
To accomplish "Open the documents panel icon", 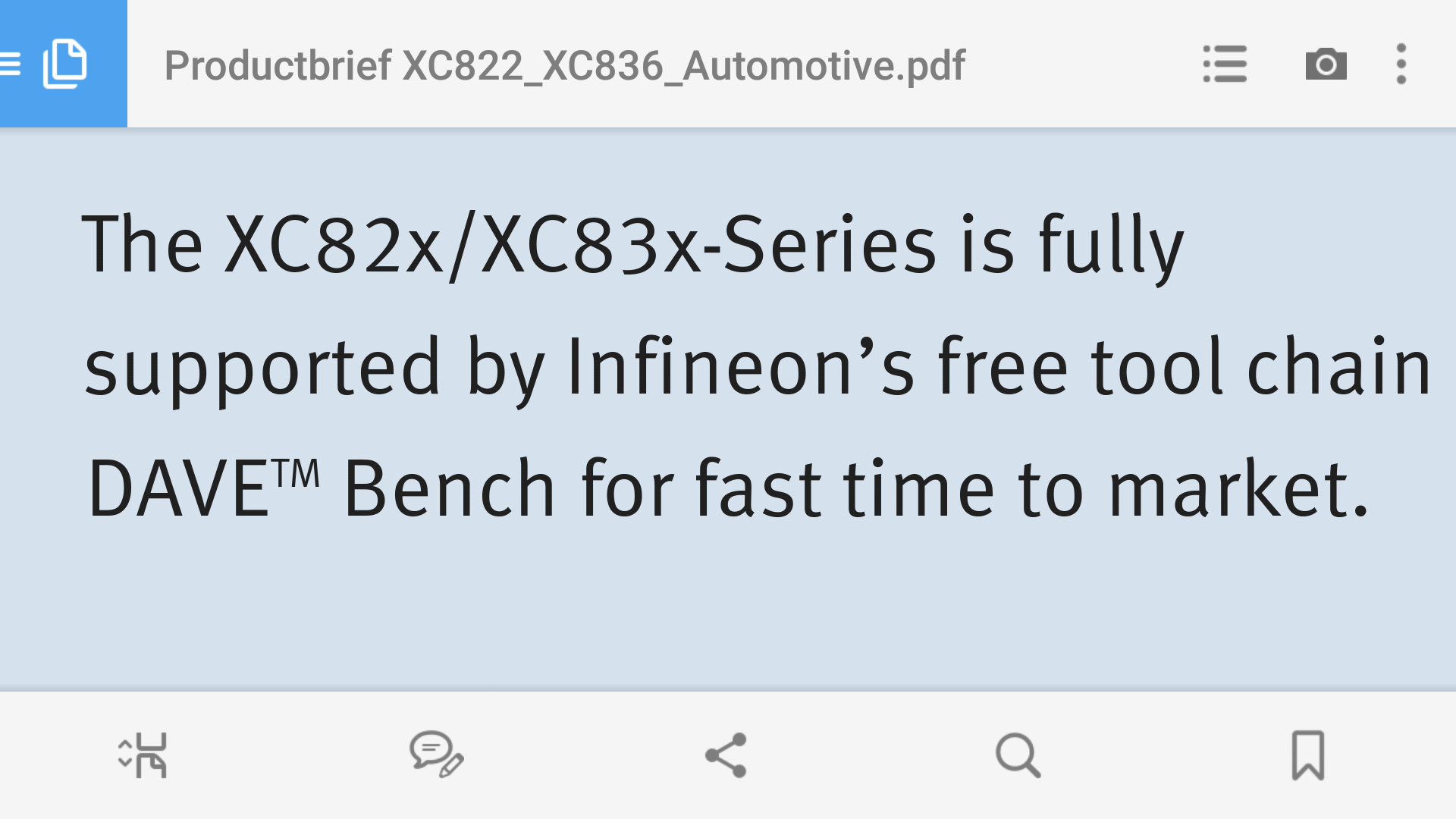I will (x=65, y=64).
